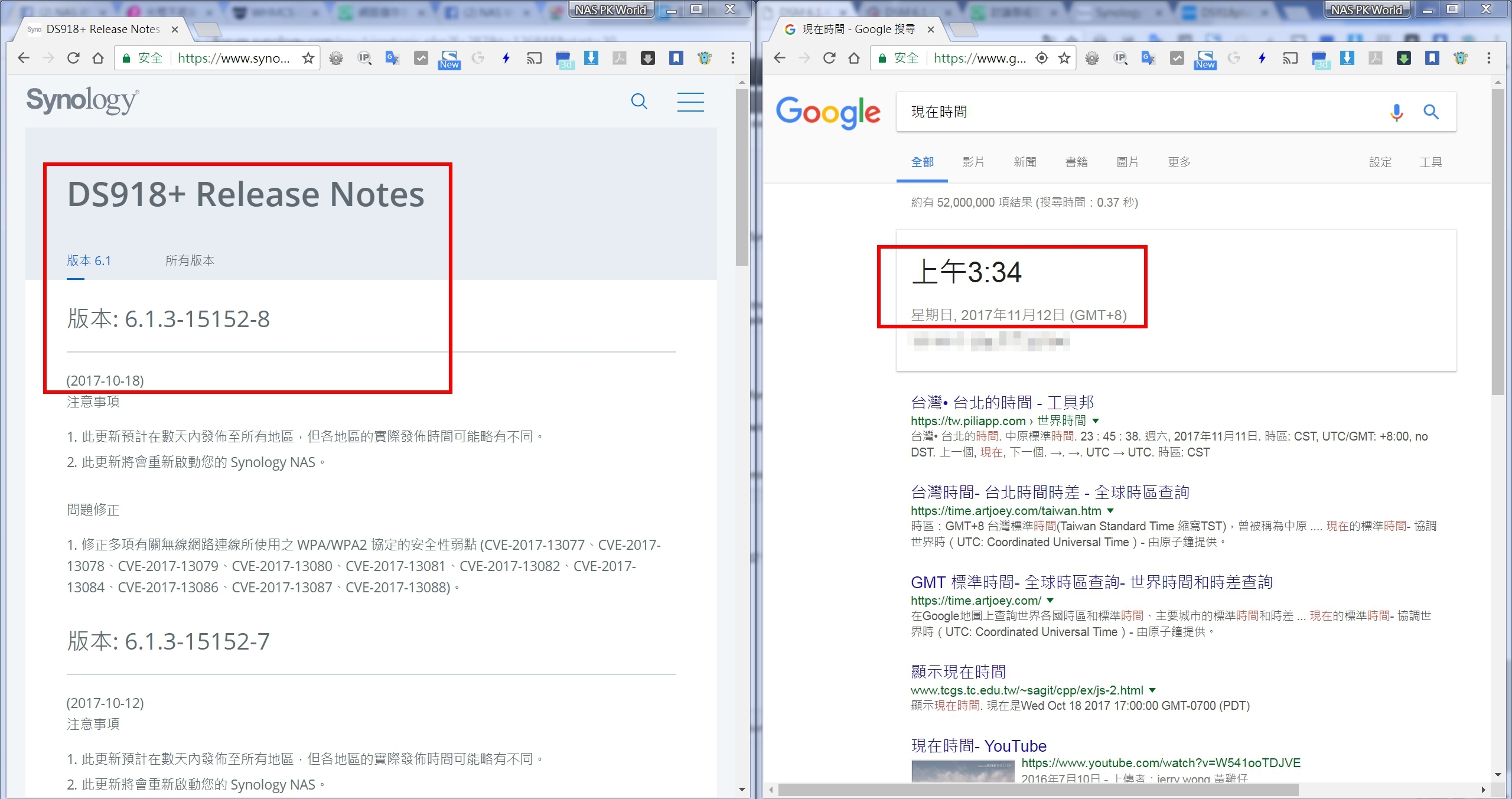Viewport: 1512px width, 799px height.
Task: Open result 顯示現在時間
Action: (958, 672)
